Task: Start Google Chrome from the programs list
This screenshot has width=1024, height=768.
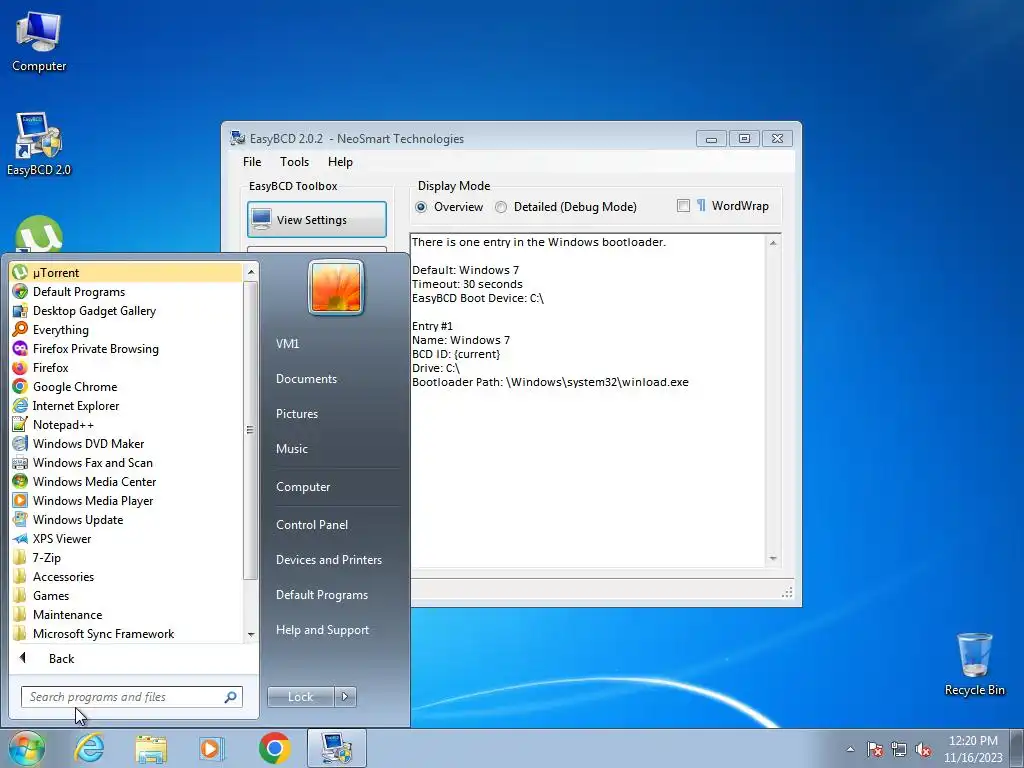Action: point(126,386)
